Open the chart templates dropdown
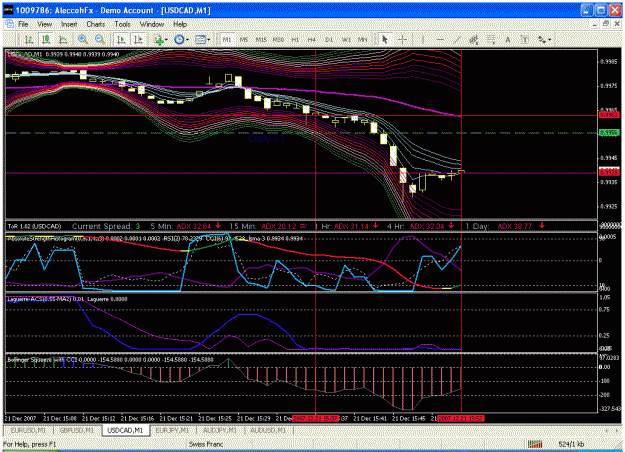 coord(202,39)
